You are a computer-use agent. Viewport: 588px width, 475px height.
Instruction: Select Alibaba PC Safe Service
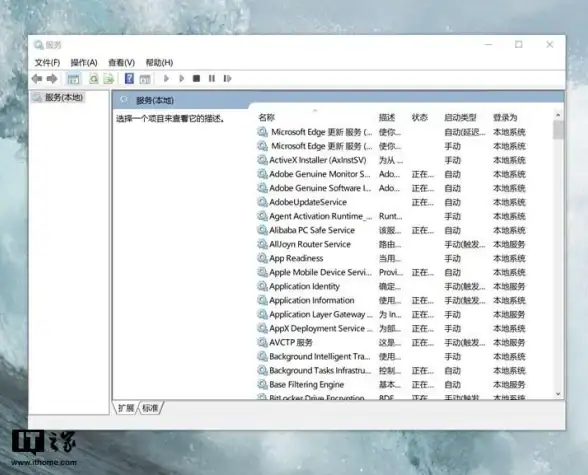click(x=391, y=230)
